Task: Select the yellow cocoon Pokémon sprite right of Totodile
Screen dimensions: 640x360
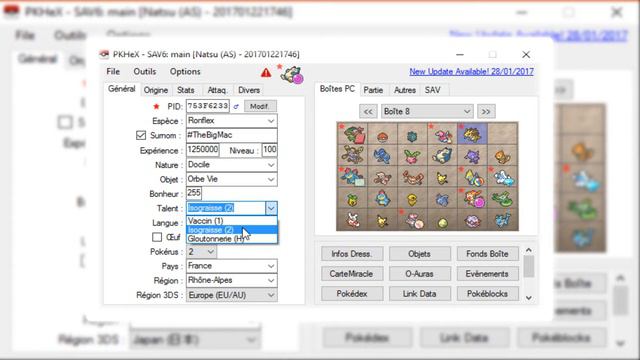Action: tap(412, 200)
